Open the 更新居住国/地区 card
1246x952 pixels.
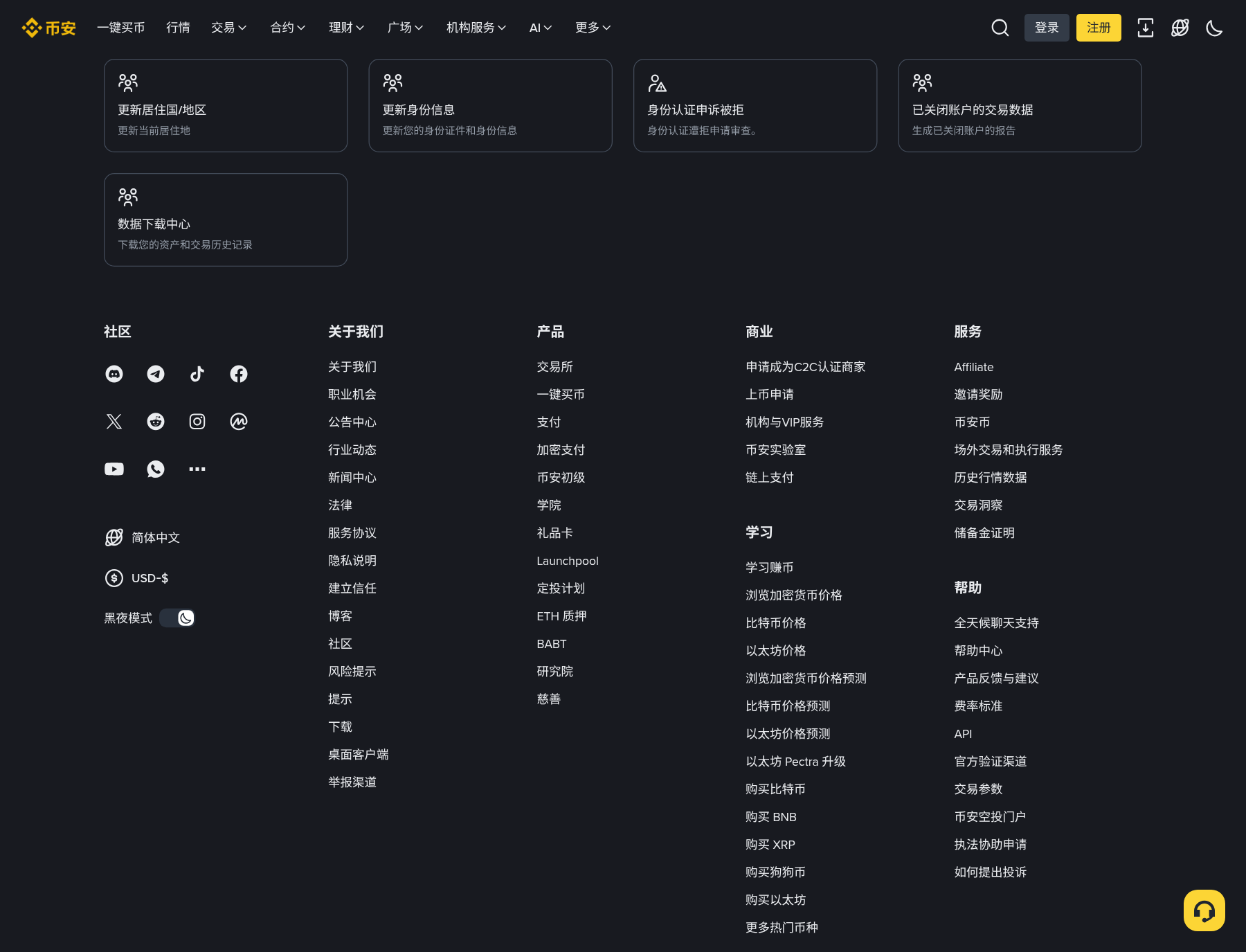(x=226, y=105)
